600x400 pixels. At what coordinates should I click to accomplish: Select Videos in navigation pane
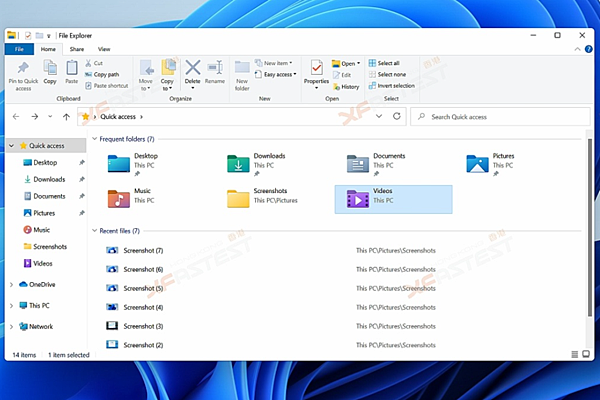tap(42, 264)
